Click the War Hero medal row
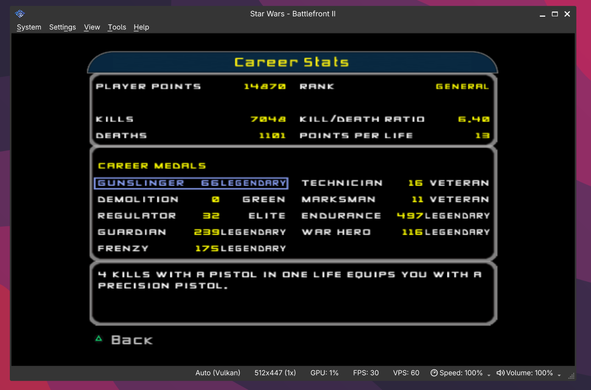Image resolution: width=591 pixels, height=390 pixels. point(395,232)
